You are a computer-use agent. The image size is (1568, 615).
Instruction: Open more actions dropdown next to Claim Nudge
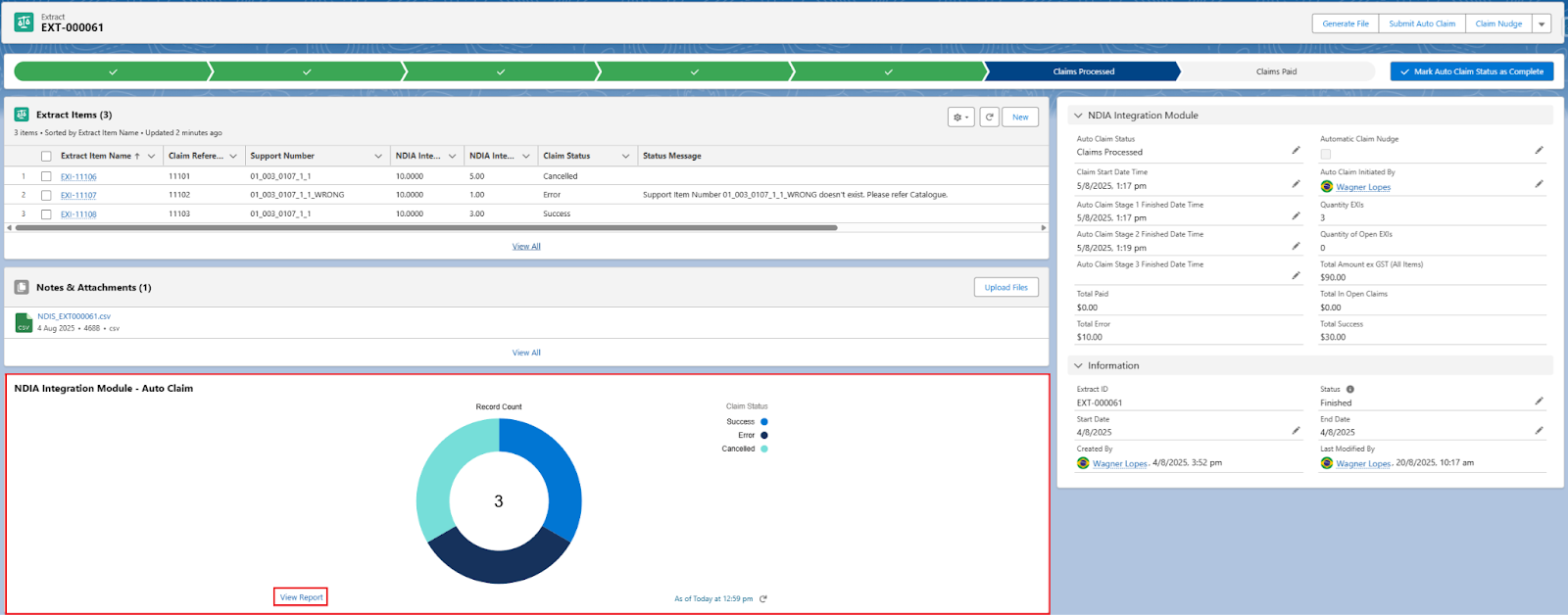1542,24
